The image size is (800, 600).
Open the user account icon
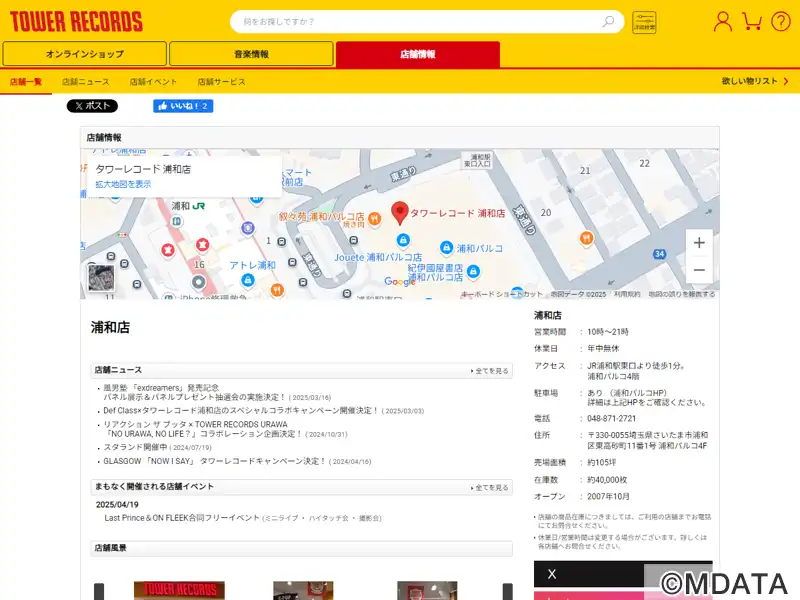(x=722, y=21)
